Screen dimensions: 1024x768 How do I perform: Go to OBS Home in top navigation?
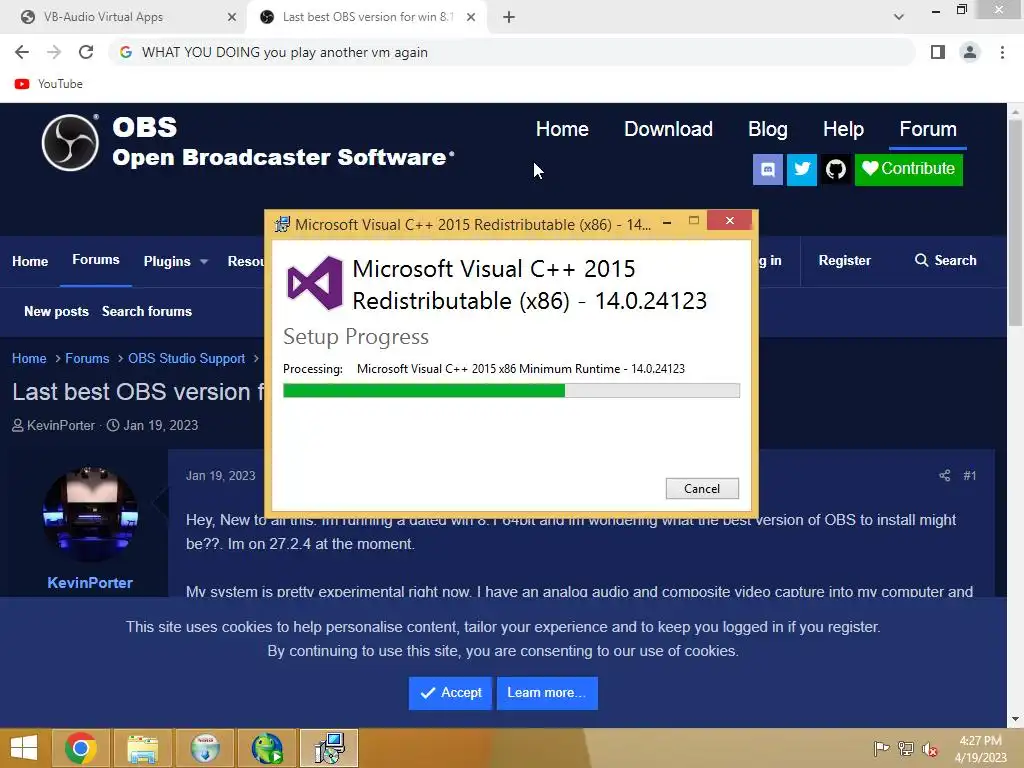click(562, 129)
